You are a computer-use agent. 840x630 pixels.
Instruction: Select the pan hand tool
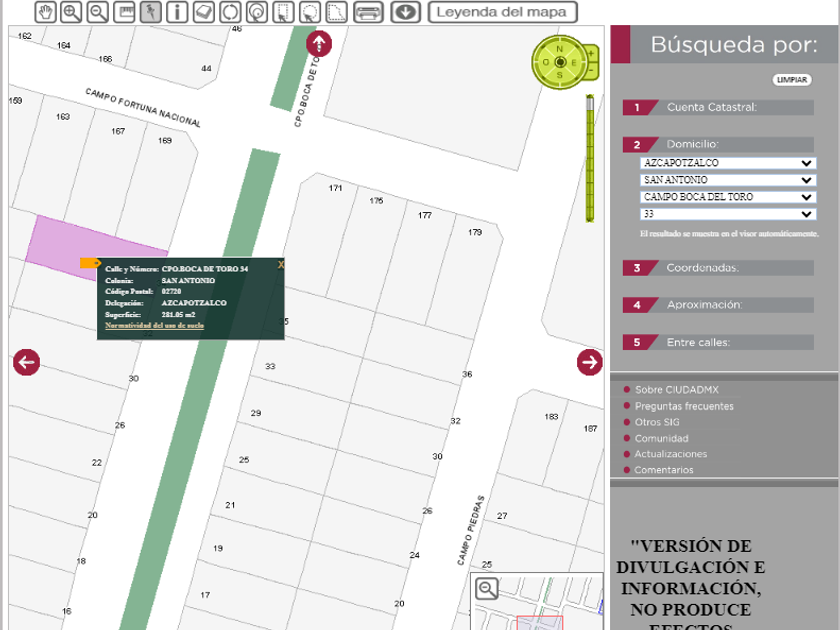point(46,12)
